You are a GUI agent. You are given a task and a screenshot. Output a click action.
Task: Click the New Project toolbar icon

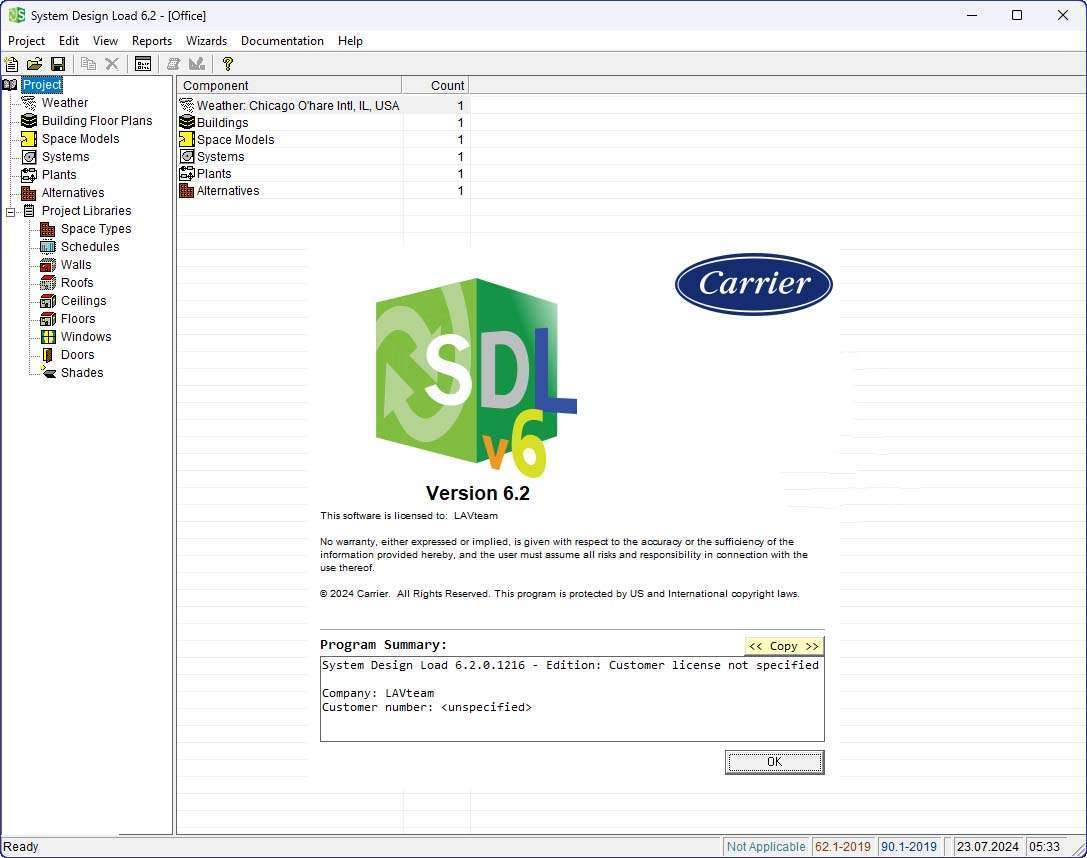click(x=12, y=64)
